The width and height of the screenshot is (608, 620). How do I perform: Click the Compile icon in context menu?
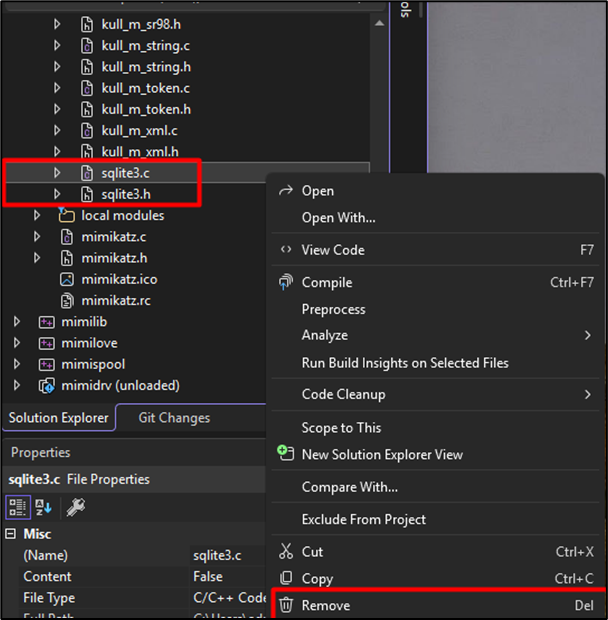pos(286,282)
